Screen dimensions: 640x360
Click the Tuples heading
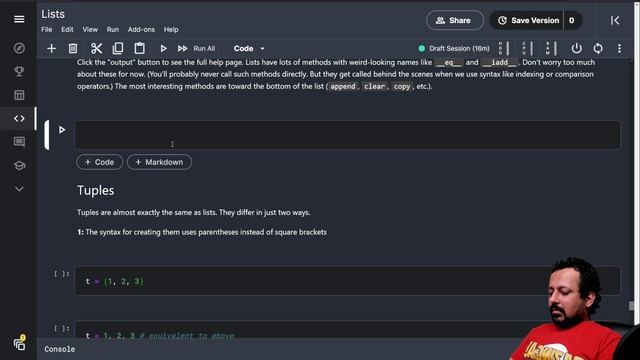click(x=96, y=191)
